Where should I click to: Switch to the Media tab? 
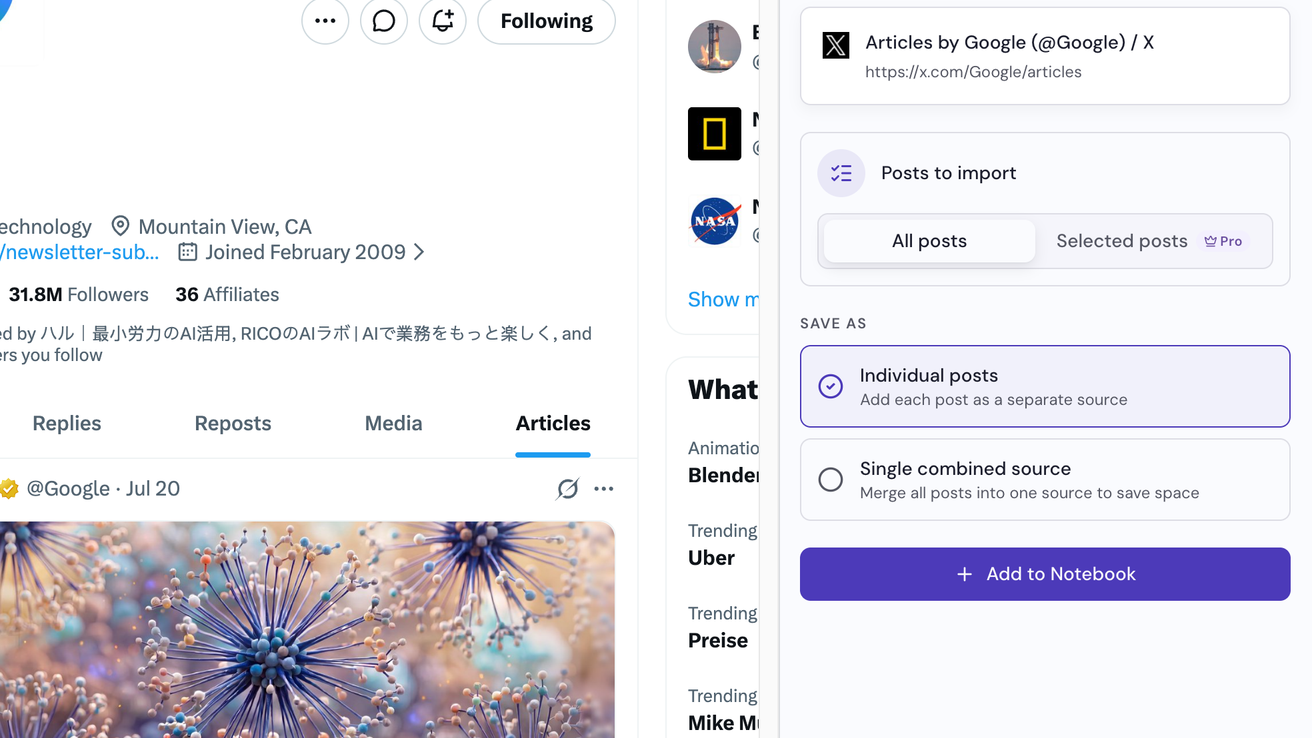(x=394, y=424)
